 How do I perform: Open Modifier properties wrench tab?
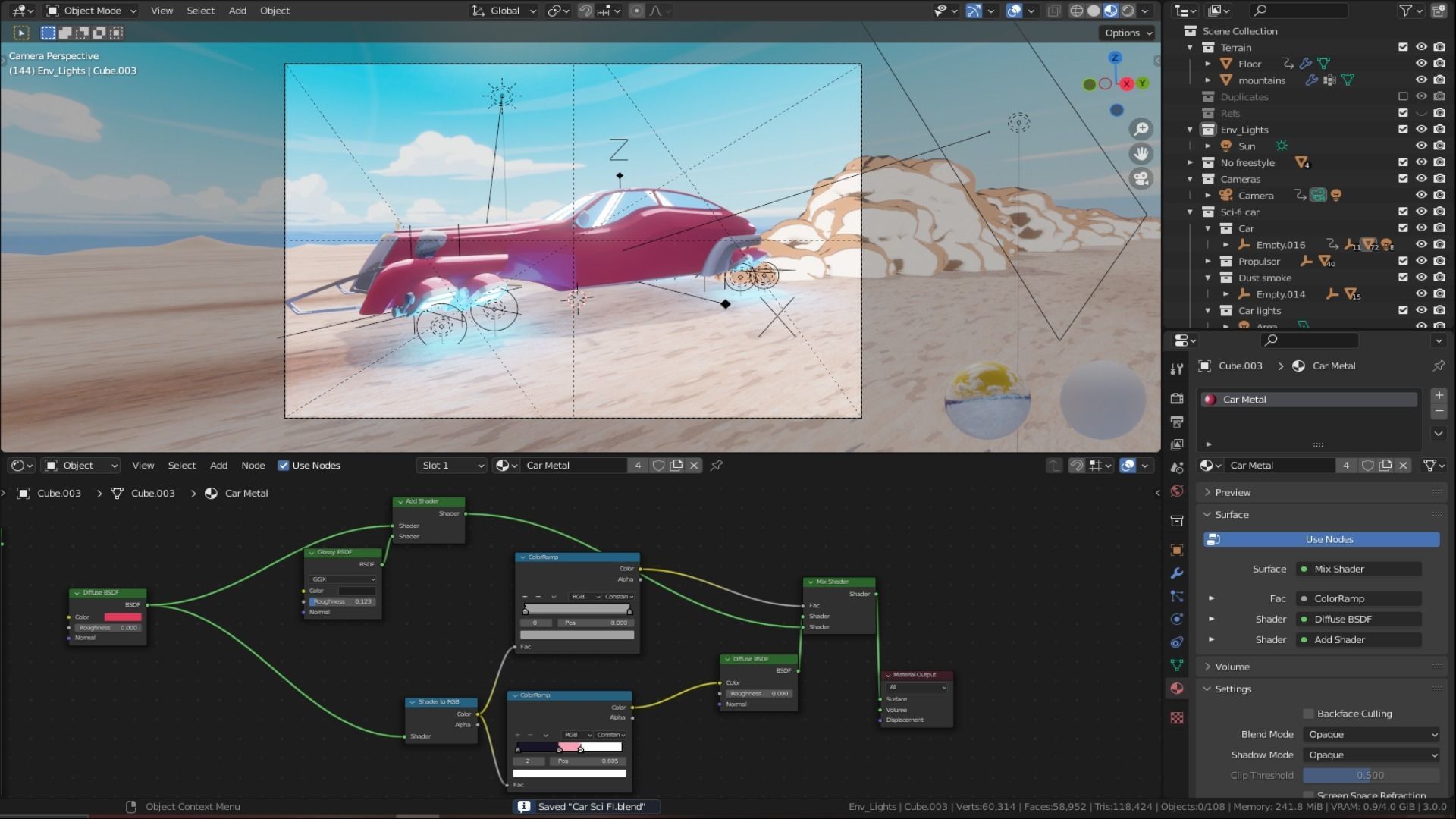[x=1177, y=573]
